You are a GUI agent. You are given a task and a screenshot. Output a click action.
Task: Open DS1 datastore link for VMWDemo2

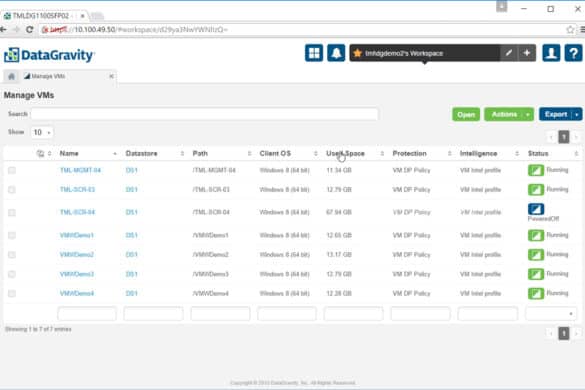click(132, 255)
